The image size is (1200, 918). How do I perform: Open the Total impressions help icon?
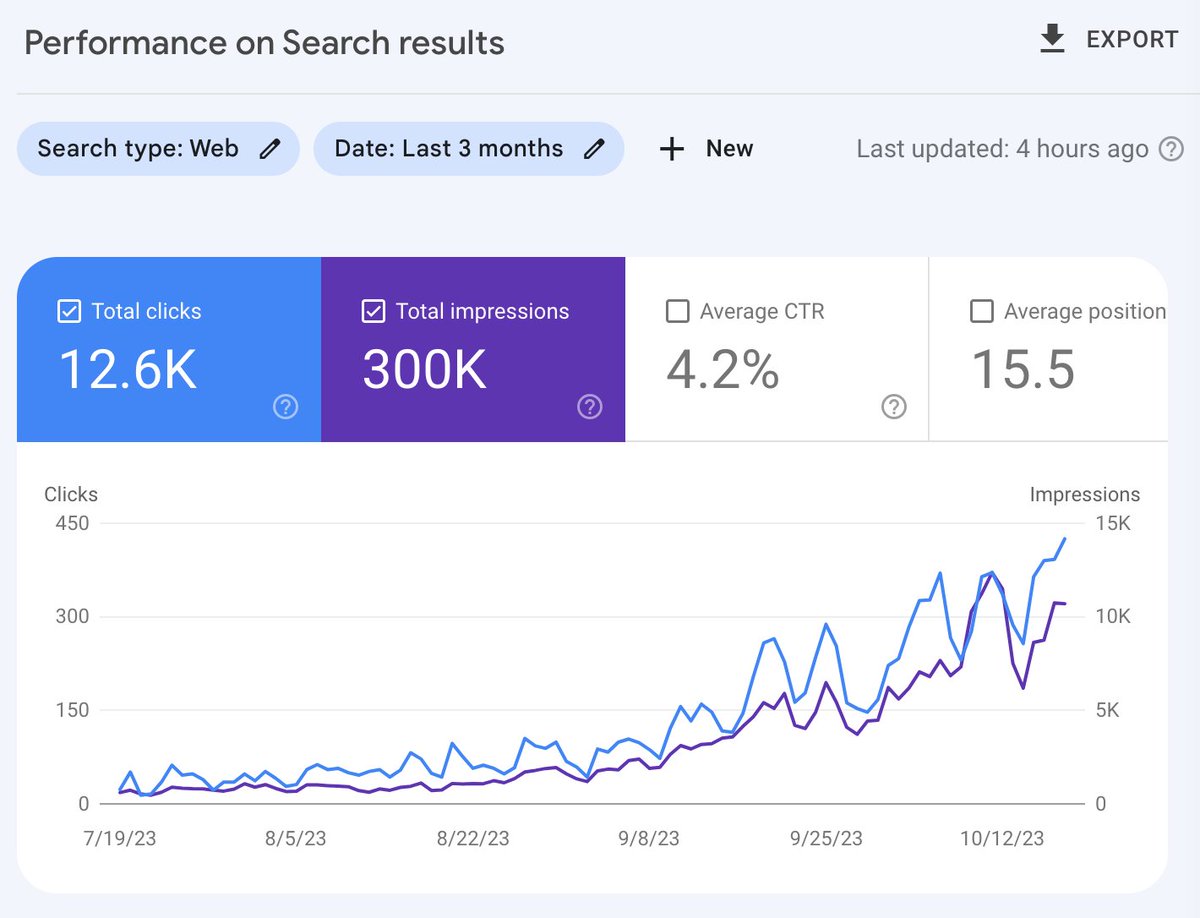[590, 406]
